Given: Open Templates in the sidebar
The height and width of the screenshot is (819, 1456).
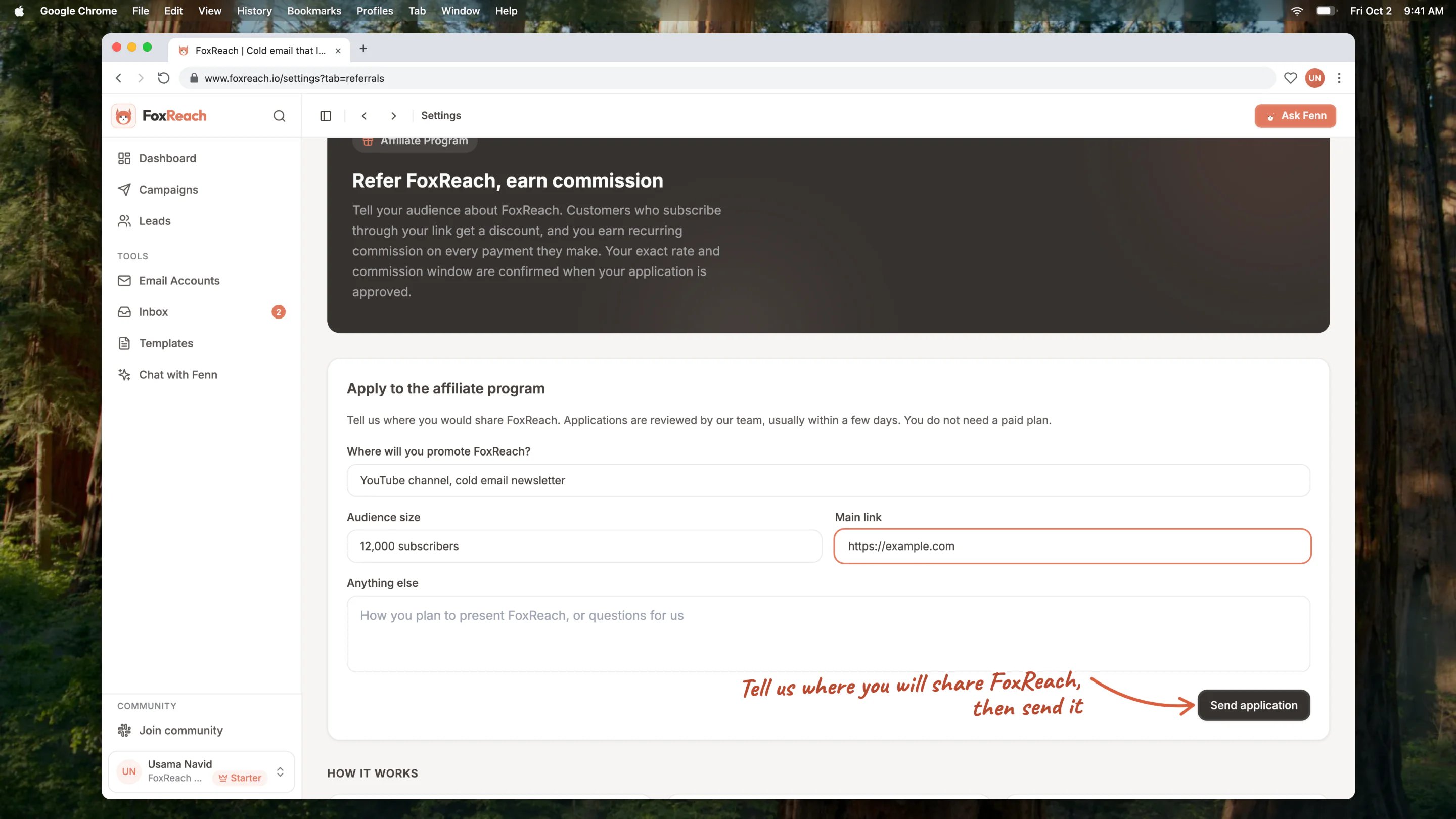Looking at the screenshot, I should coord(202,343).
